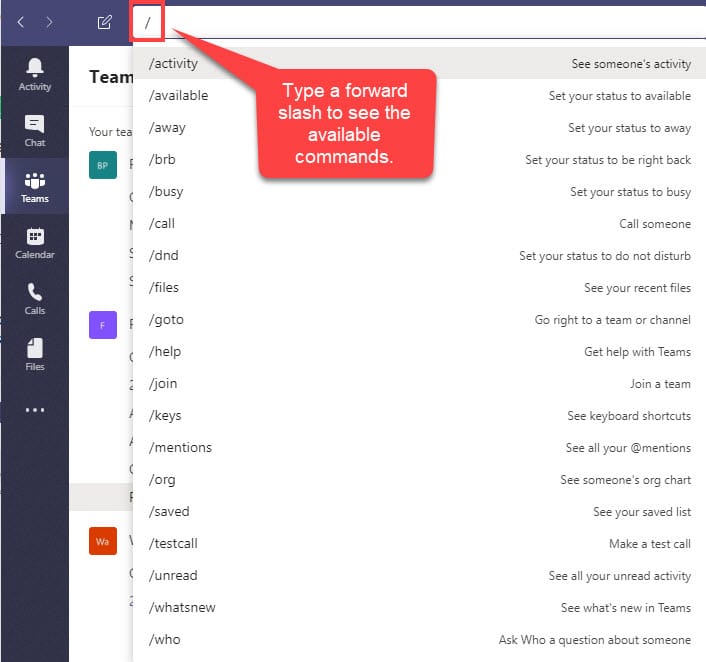This screenshot has height=662, width=706.
Task: Go back using the left arrow
Action: tap(21, 22)
